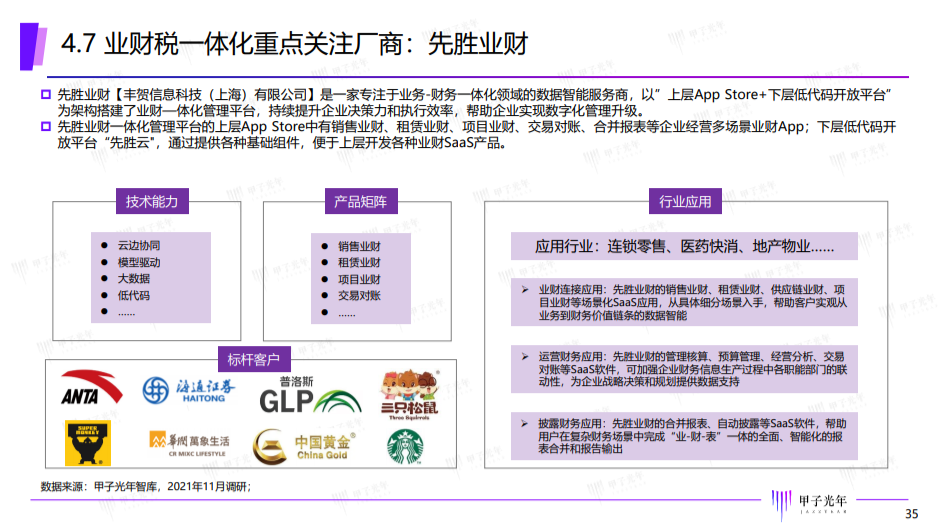Image resolution: width=940 pixels, height=527 pixels.
Task: Click the 应用行业 highlighted banner
Action: tap(684, 246)
